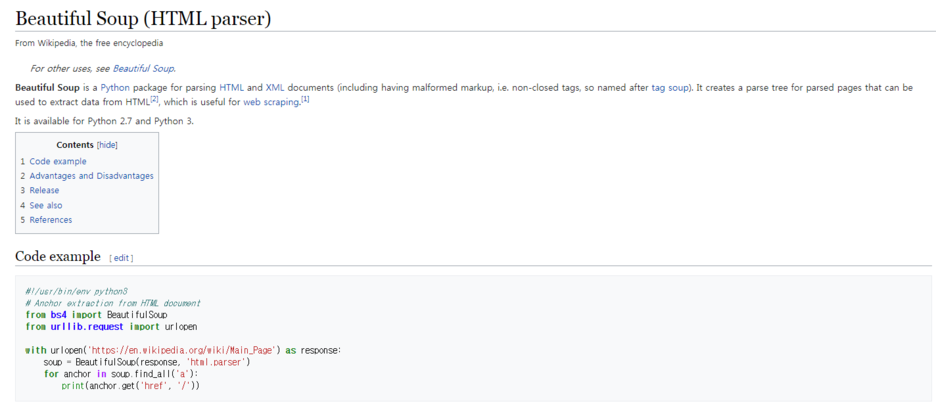Click the Python 2.7 and Python 3 sentence
This screenshot has height=414, width=936.
coord(104,121)
